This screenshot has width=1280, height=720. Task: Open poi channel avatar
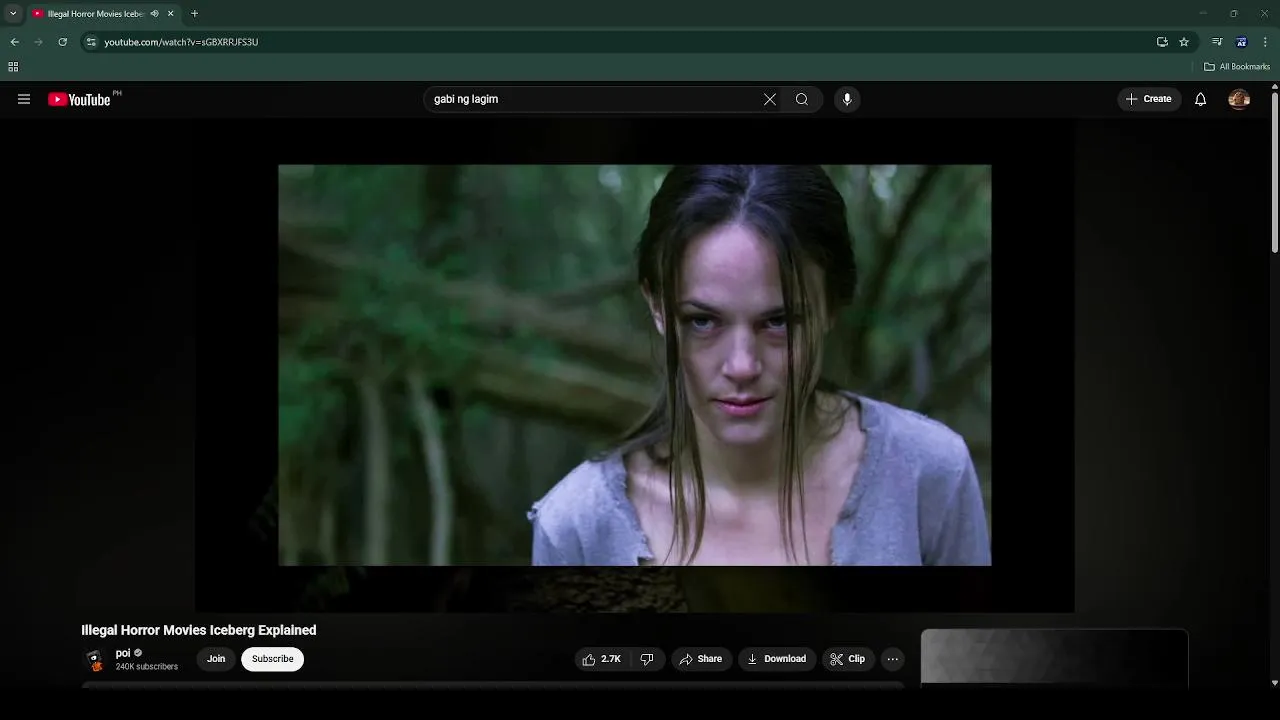(95, 659)
